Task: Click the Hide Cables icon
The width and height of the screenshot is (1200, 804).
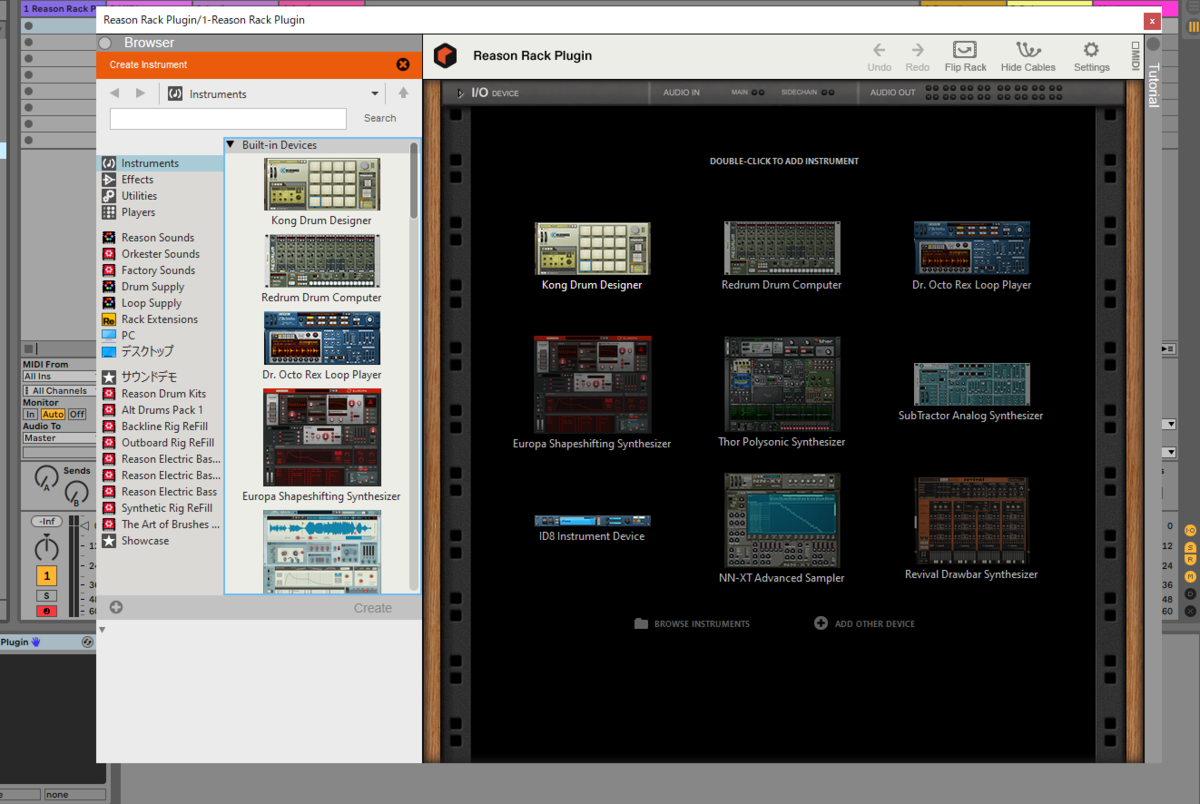Action: pyautogui.click(x=1028, y=49)
